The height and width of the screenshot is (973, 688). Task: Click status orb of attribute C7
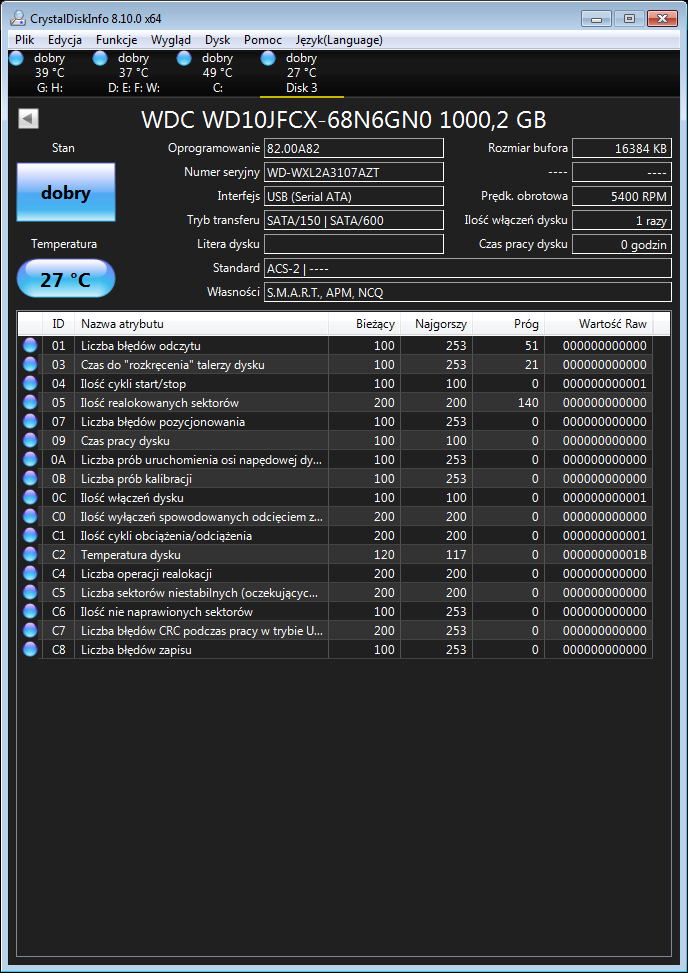(x=30, y=631)
